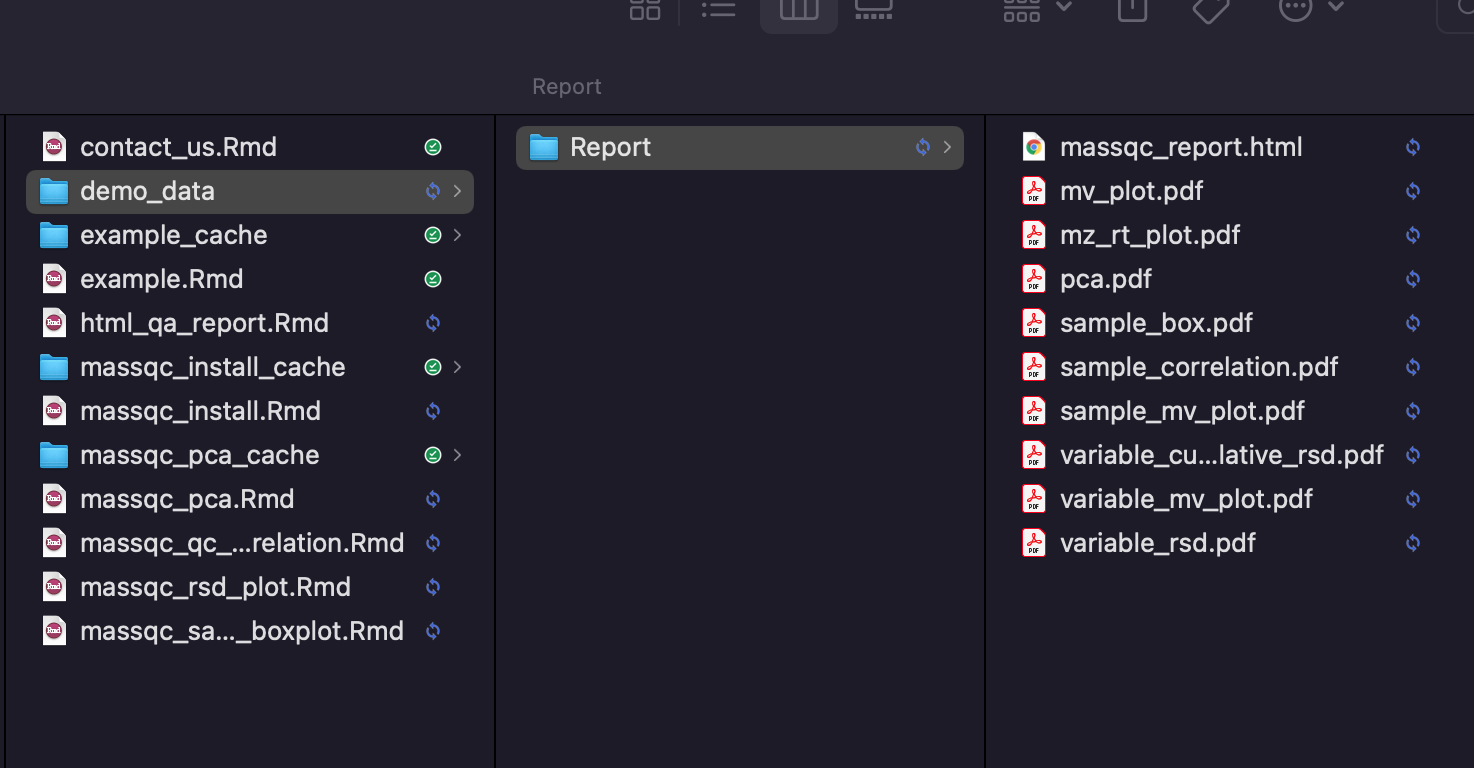Click the sync status icon beside mv_plot.pdf
Screen dimensions: 1474x768
[x=1413, y=191]
